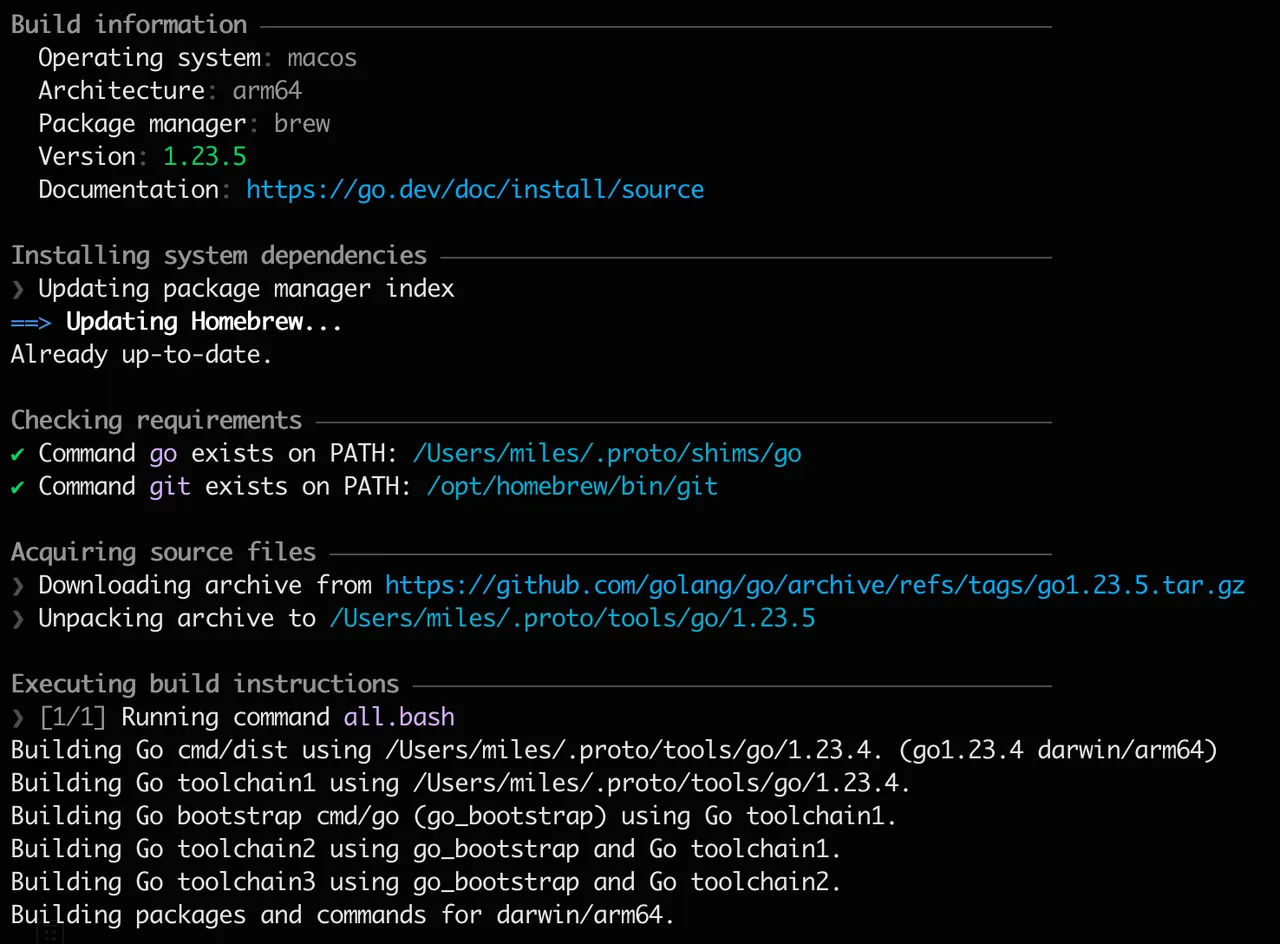
Task: Click the 'Package manager: brew' line
Action: pos(184,123)
